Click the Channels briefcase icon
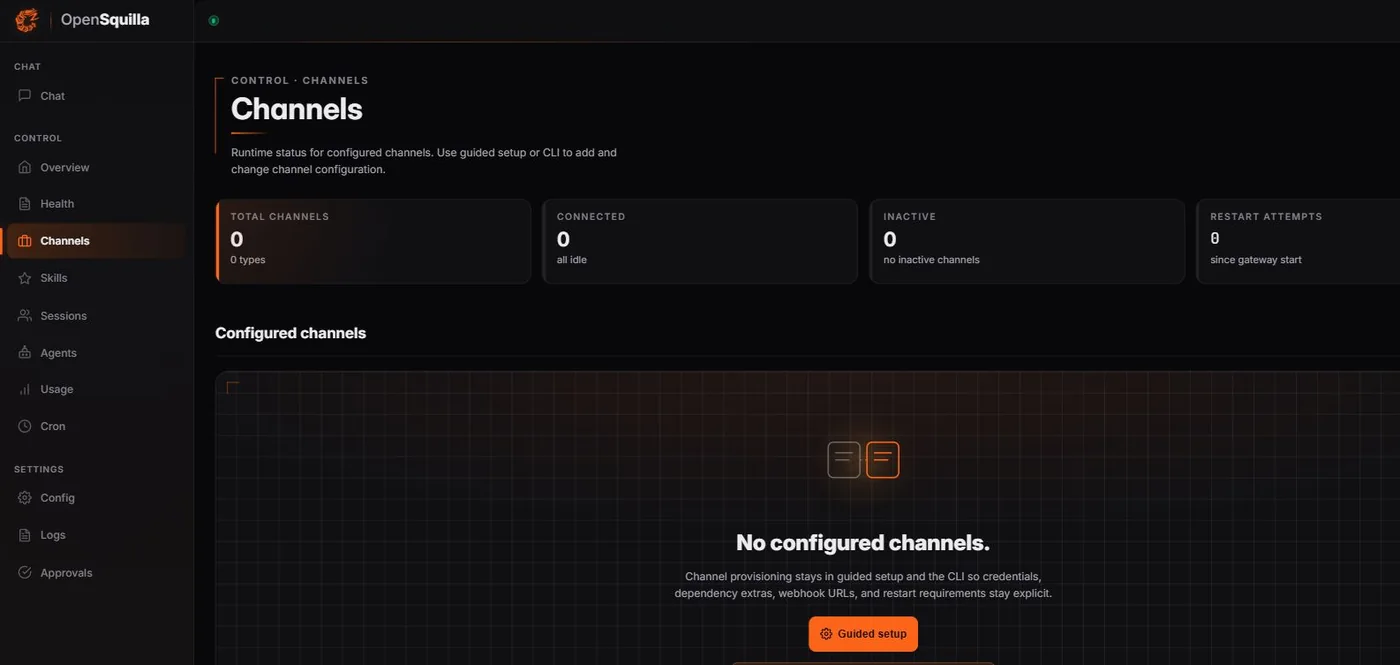 [x=25, y=241]
